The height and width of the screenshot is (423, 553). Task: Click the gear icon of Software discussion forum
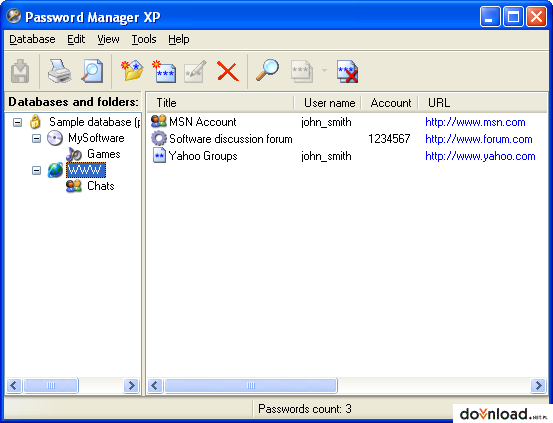159,138
